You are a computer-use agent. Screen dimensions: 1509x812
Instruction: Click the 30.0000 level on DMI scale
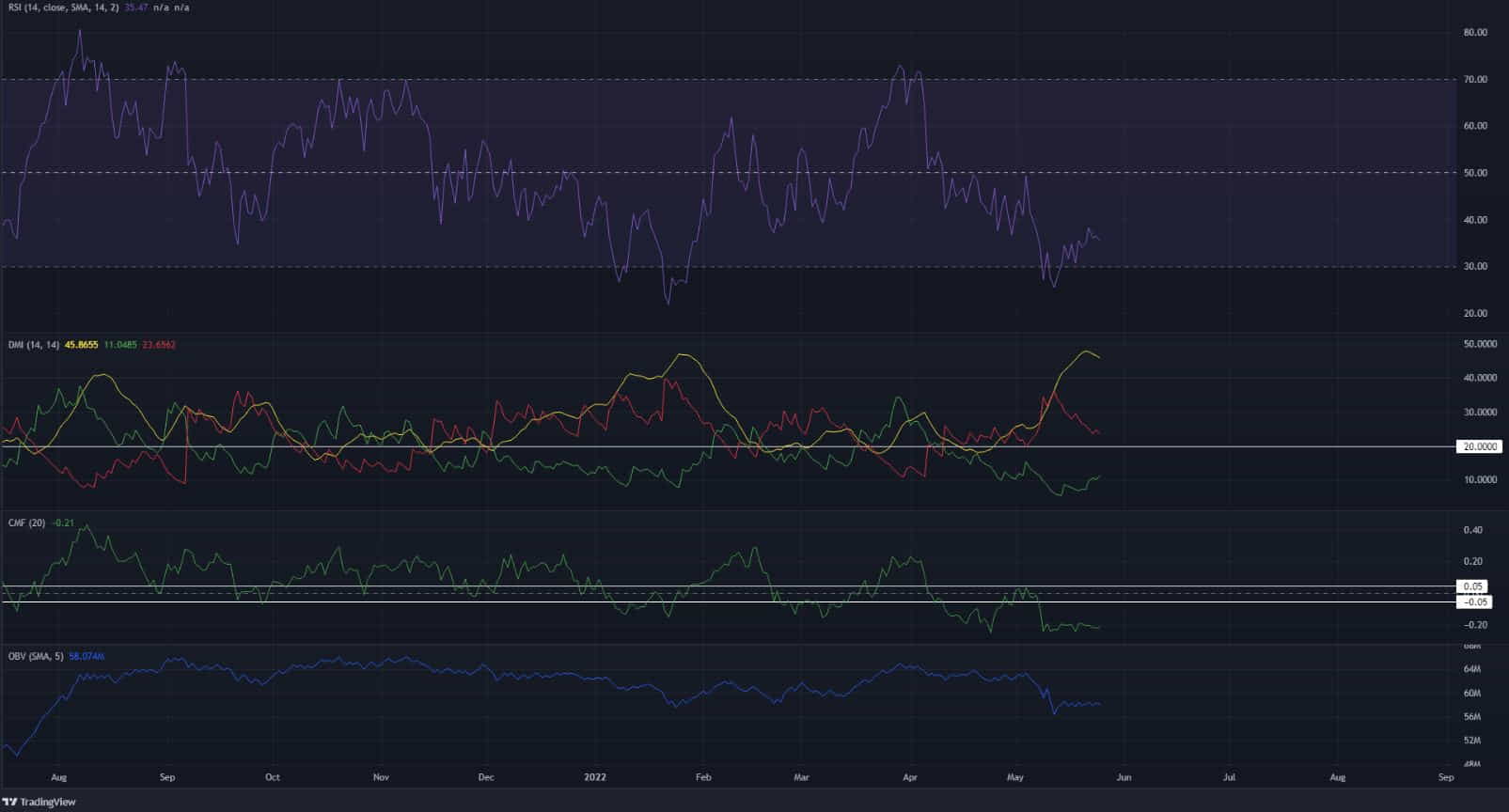(x=1480, y=413)
